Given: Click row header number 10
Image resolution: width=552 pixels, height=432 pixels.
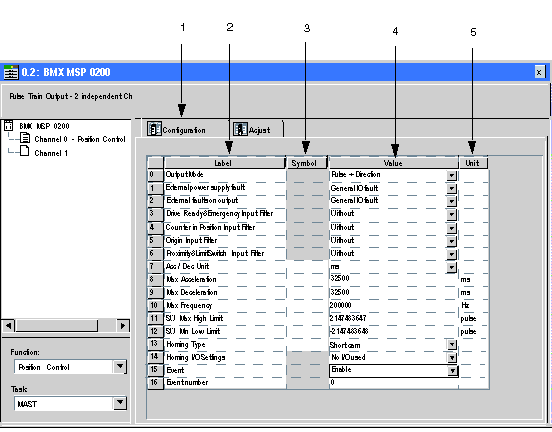Looking at the screenshot, I should click(x=155, y=305).
